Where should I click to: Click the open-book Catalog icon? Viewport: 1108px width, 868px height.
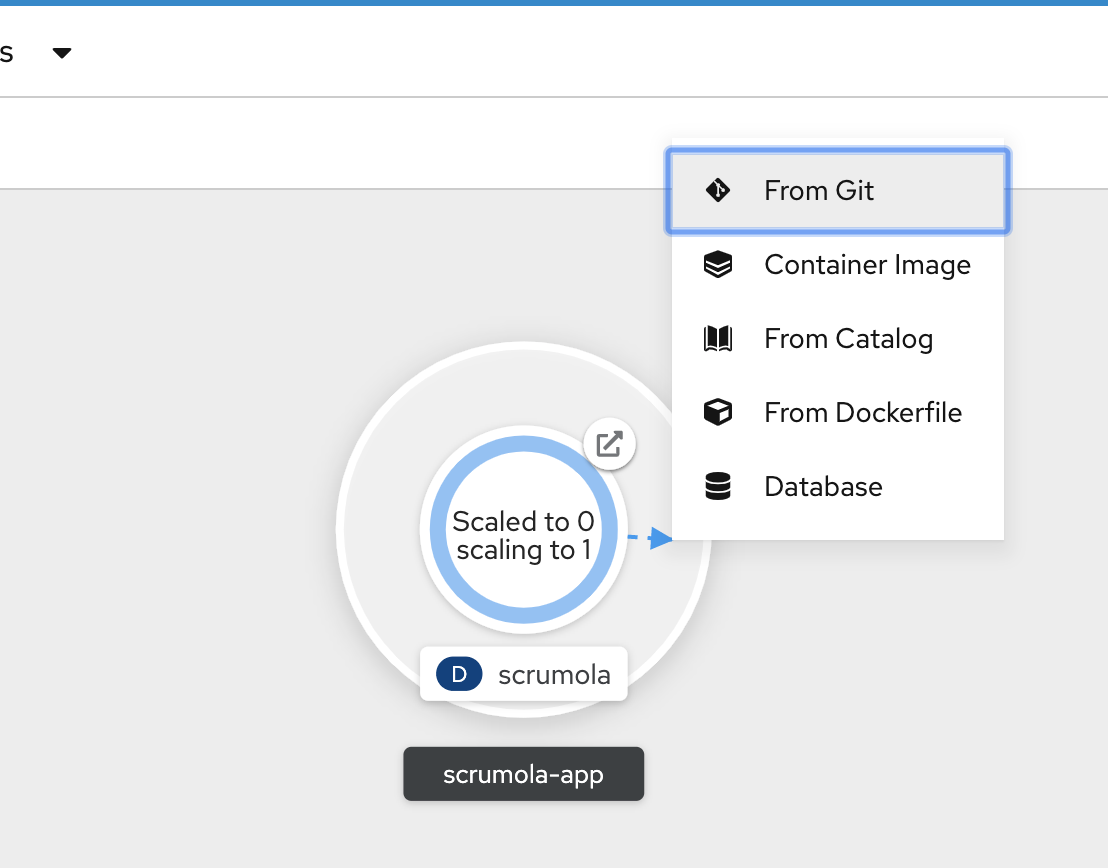pyautogui.click(x=718, y=339)
